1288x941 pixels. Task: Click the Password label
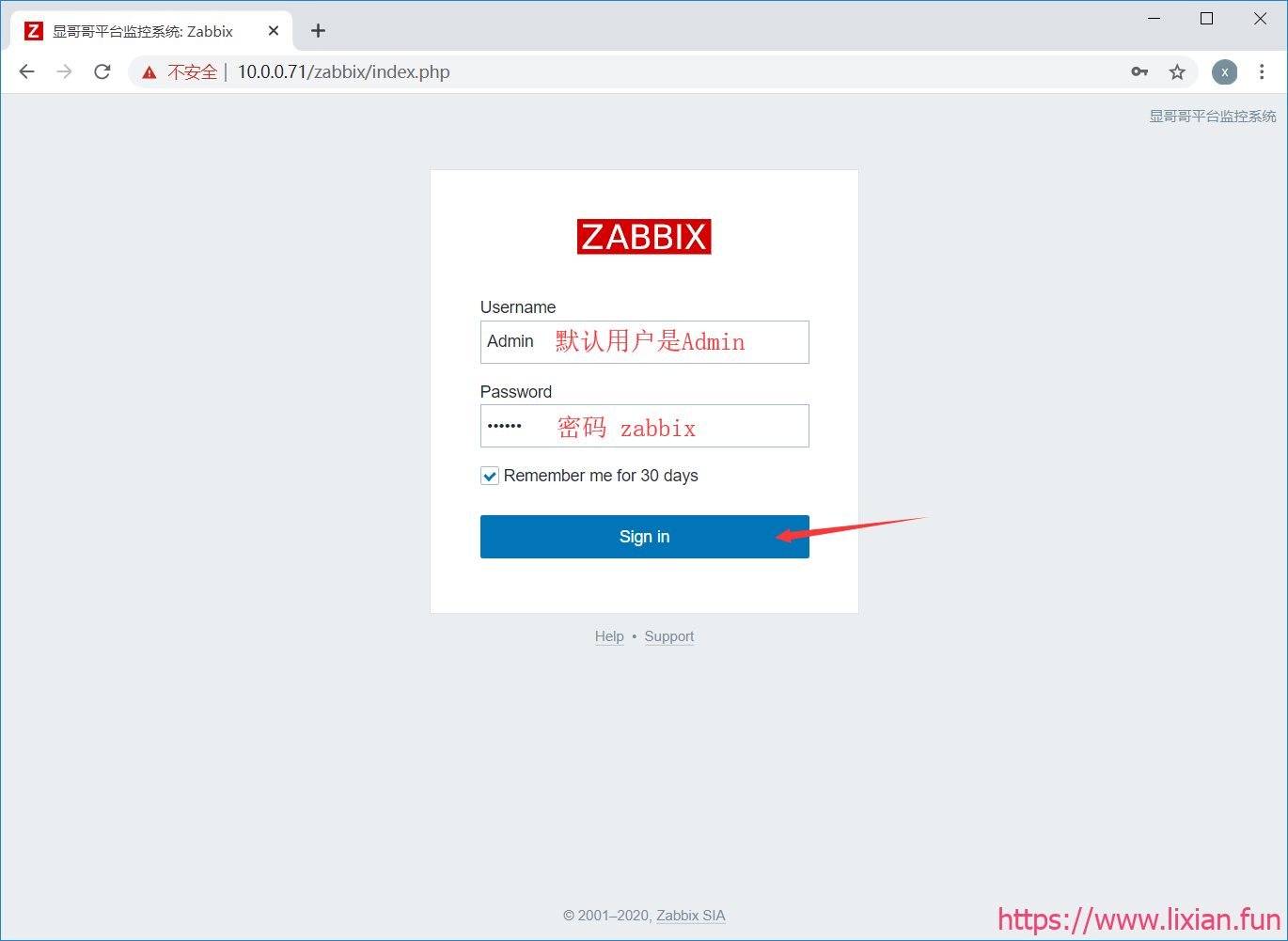click(x=516, y=392)
